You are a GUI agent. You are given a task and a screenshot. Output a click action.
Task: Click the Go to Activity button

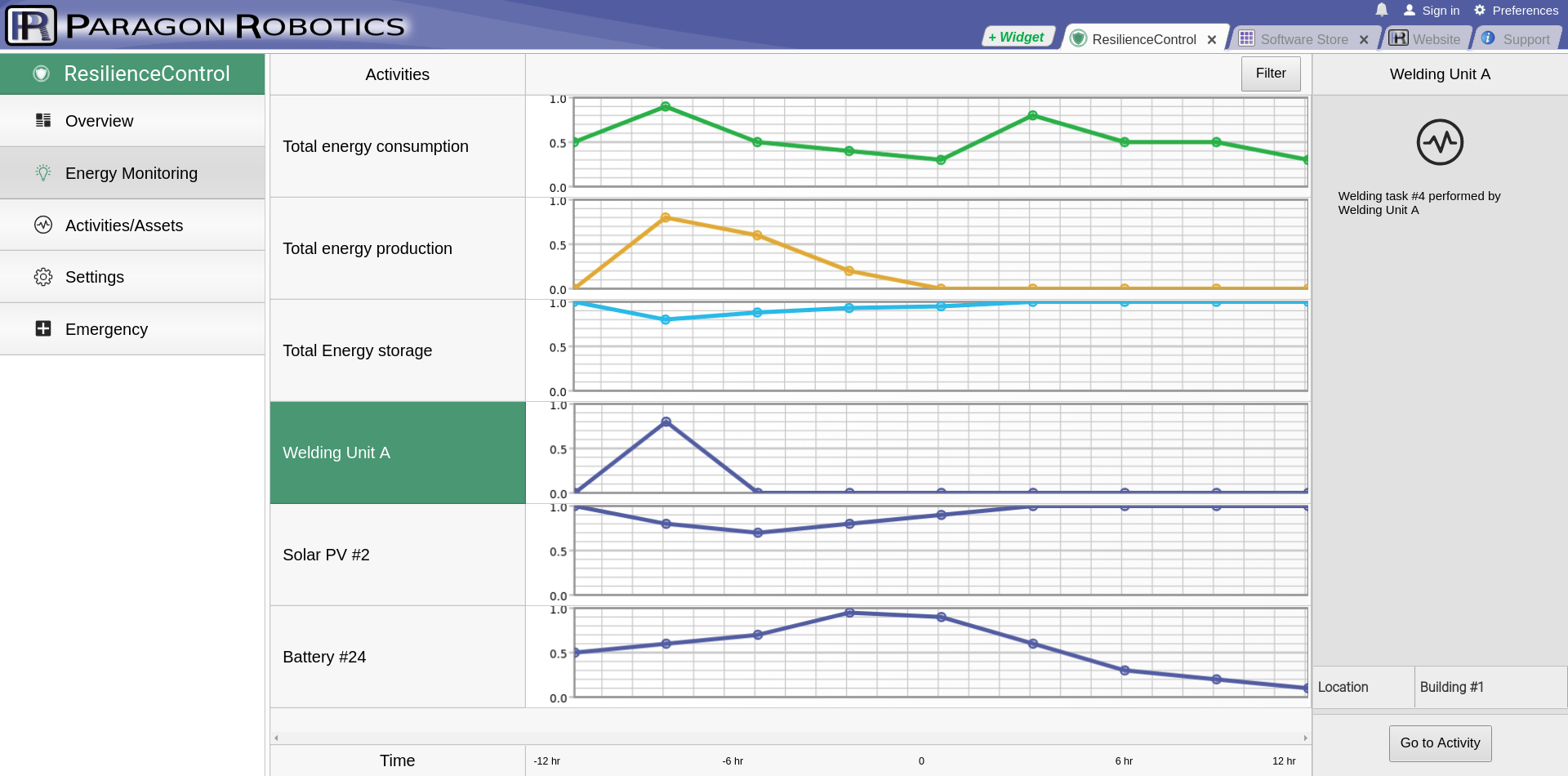click(x=1440, y=743)
